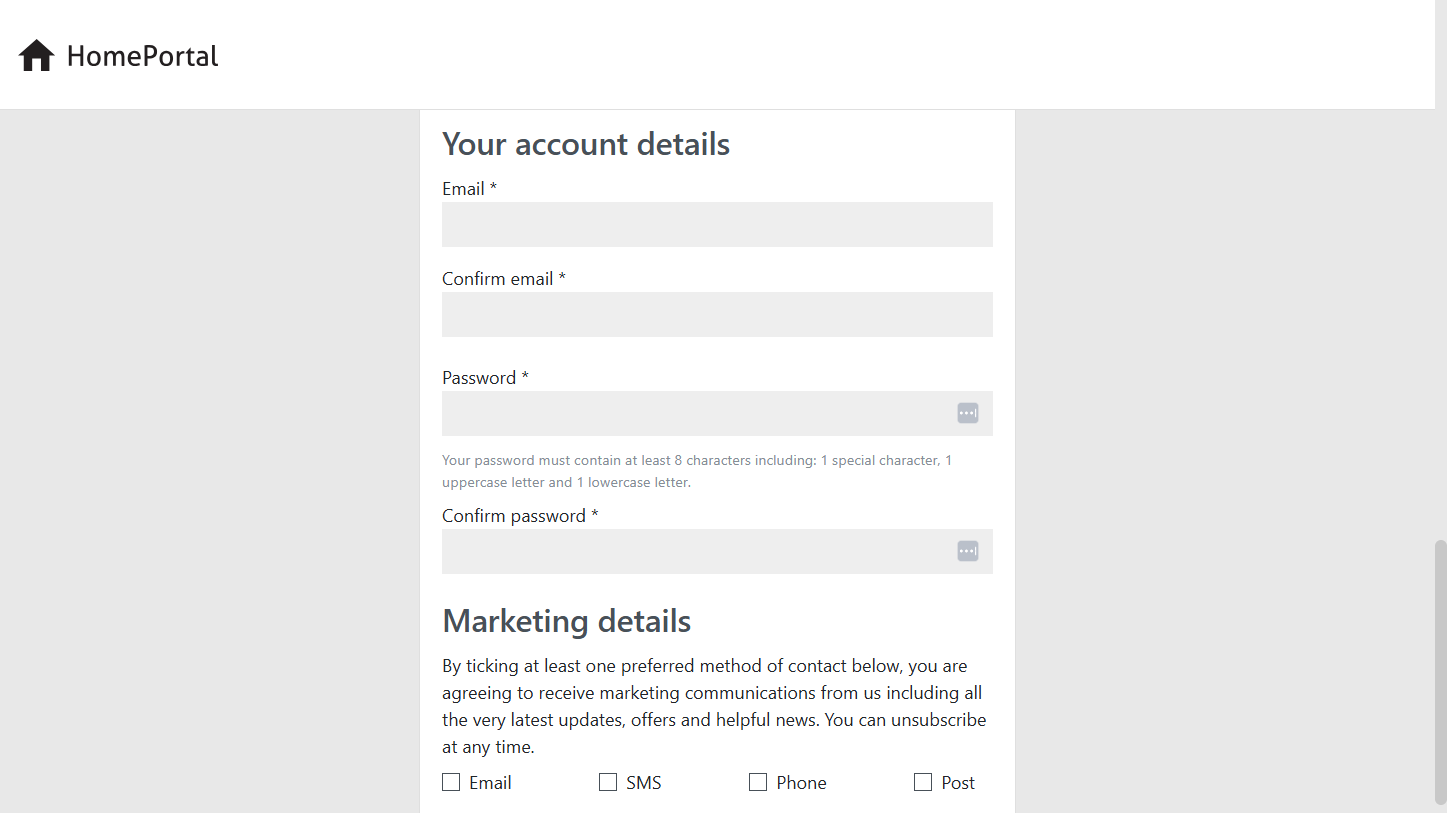Screen dimensions: 1447x813
Task: Click into the Password field
Action: pyautogui.click(x=717, y=413)
